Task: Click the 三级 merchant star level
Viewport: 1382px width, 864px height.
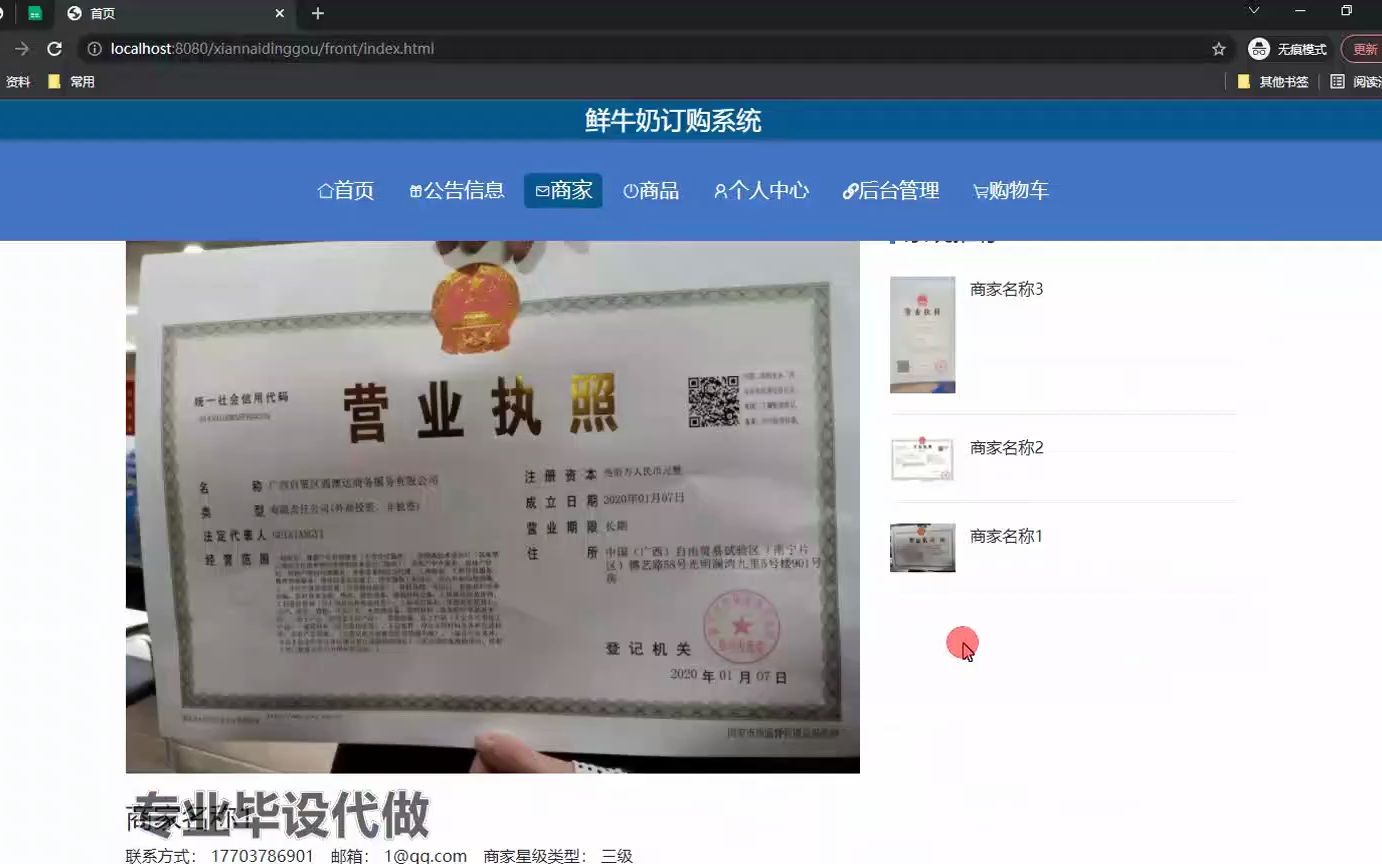Action: pos(617,856)
